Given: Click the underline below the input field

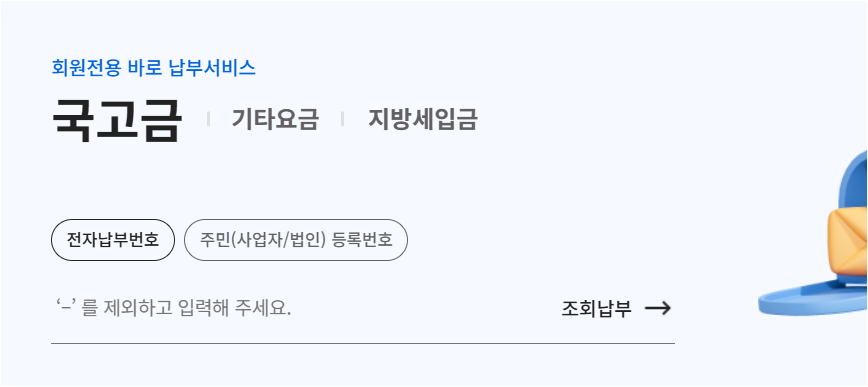Looking at the screenshot, I should (x=363, y=343).
